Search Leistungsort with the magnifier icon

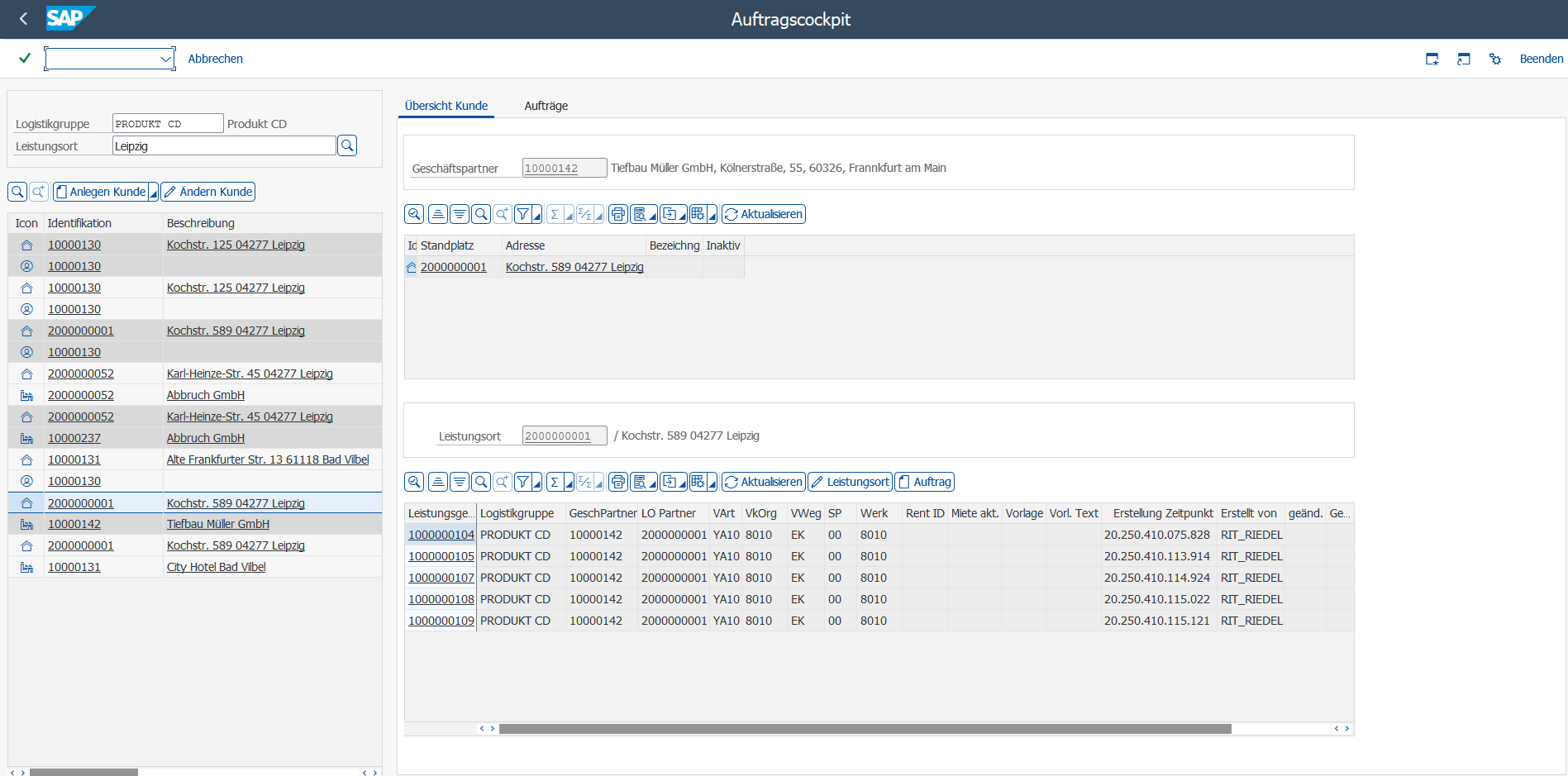347,145
